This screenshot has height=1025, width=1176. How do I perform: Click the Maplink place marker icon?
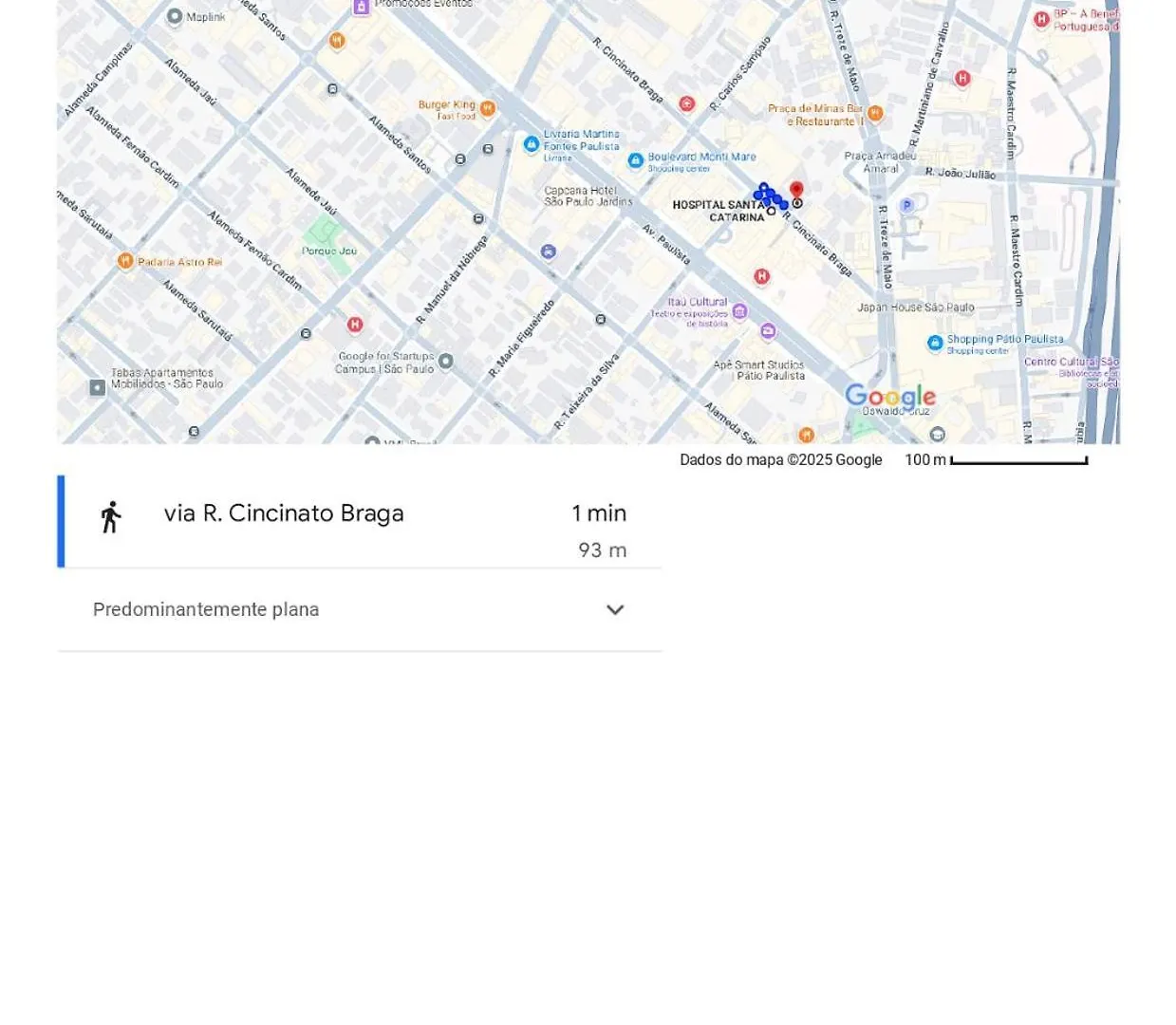click(175, 16)
